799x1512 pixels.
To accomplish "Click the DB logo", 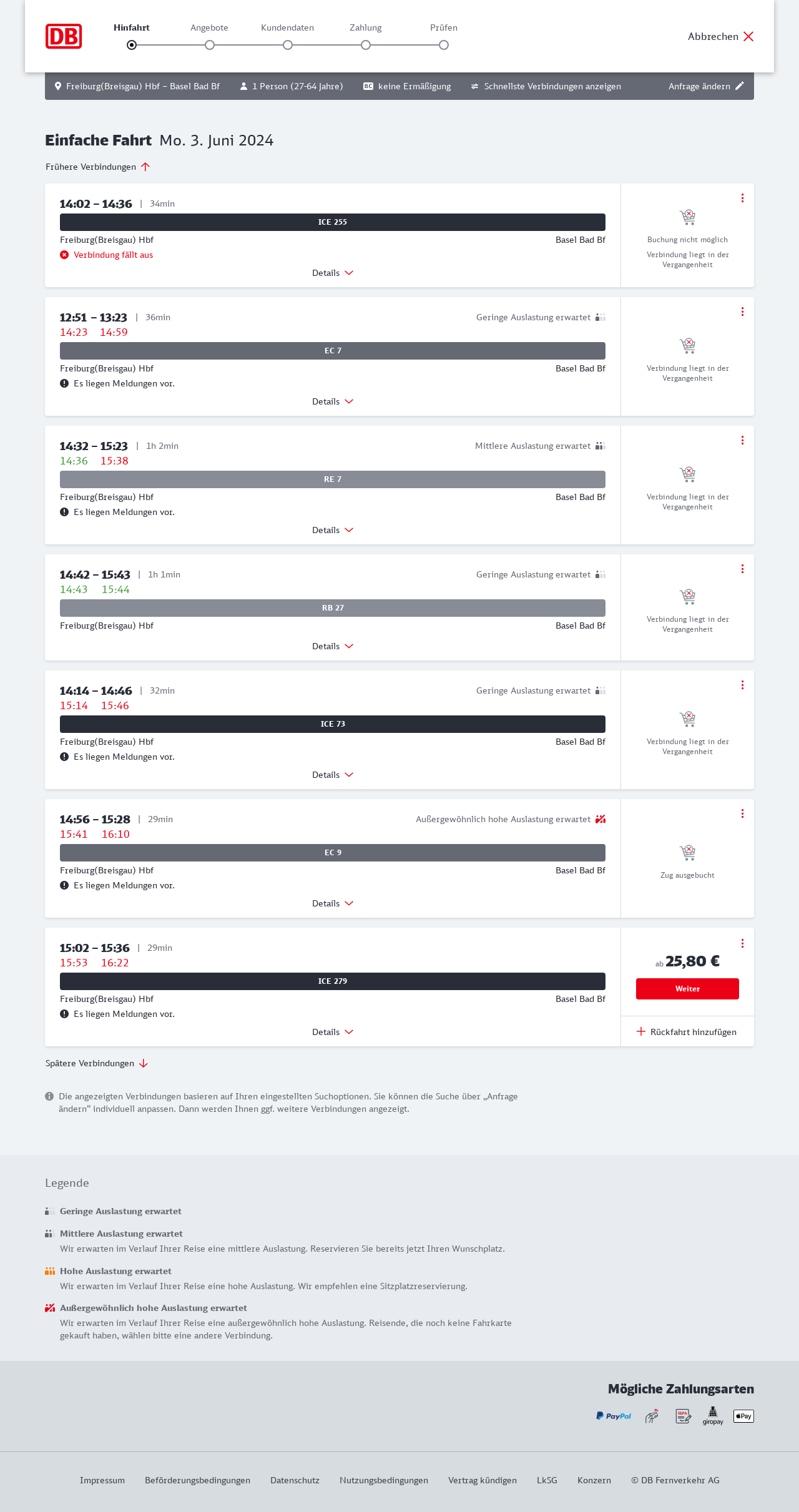I will coord(64,36).
